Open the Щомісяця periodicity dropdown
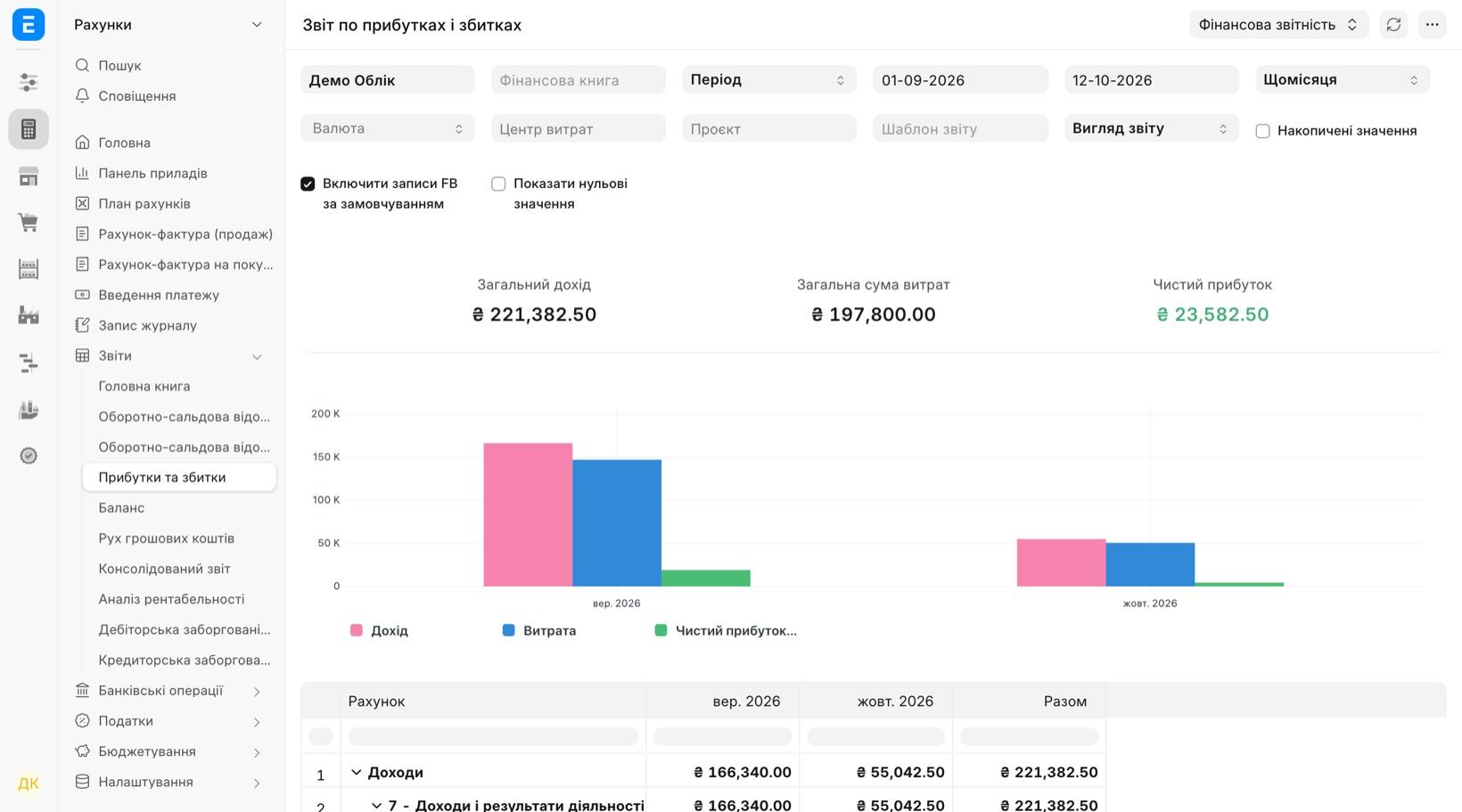This screenshot has height=812, width=1462. (1342, 79)
